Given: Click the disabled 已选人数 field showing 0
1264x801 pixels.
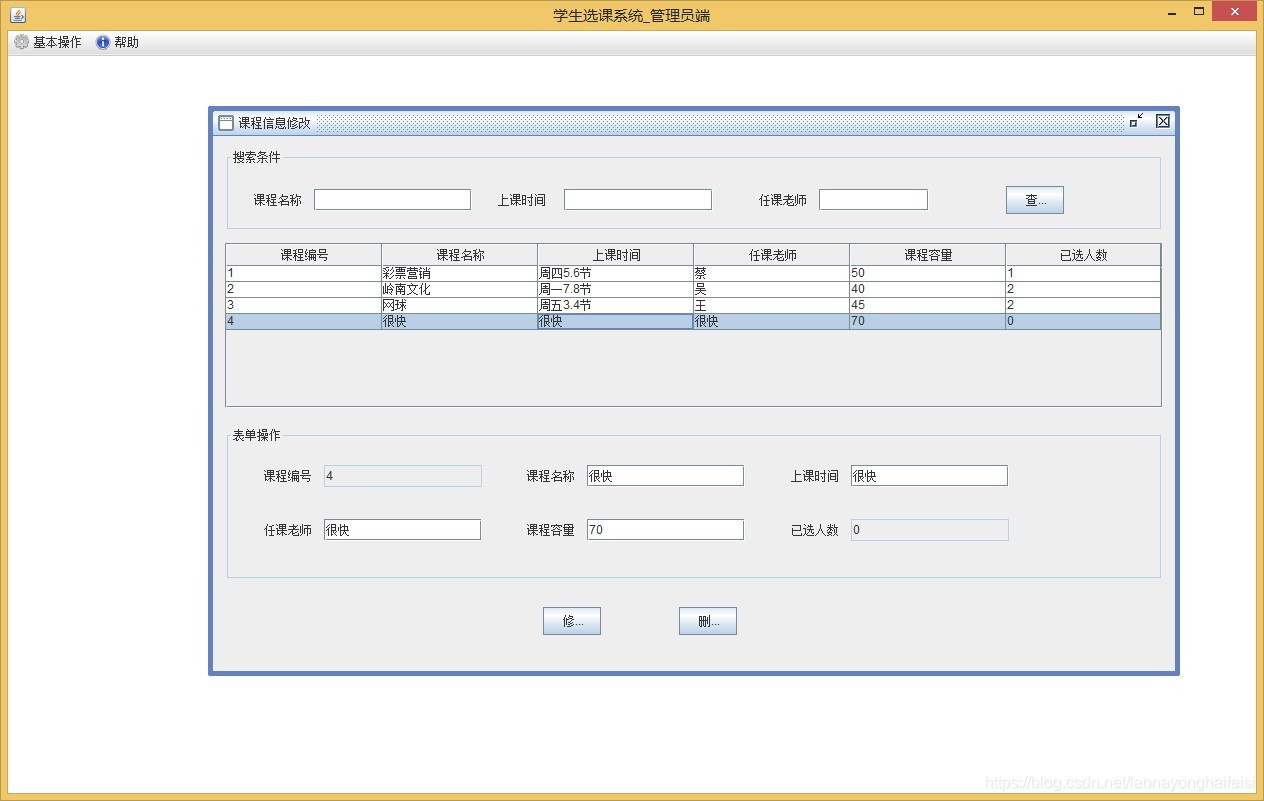Looking at the screenshot, I should pos(930,530).
